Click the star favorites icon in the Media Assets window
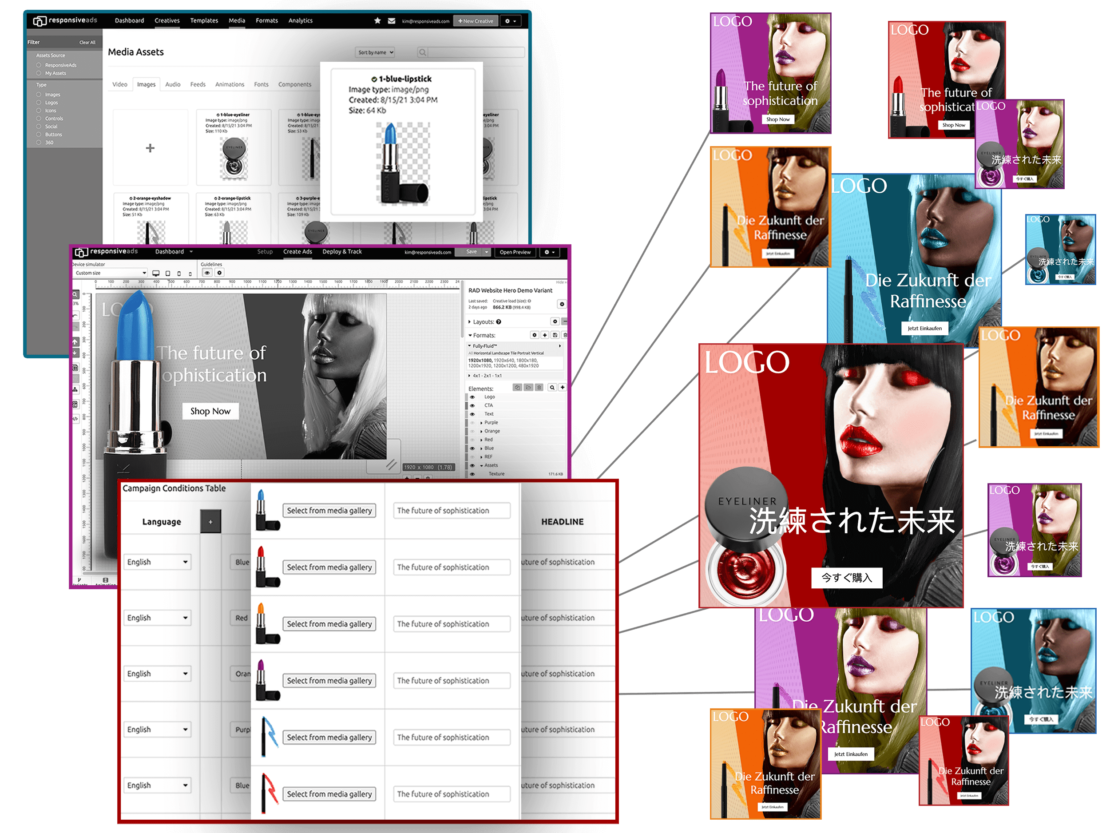The width and height of the screenshot is (1110, 833). click(377, 21)
